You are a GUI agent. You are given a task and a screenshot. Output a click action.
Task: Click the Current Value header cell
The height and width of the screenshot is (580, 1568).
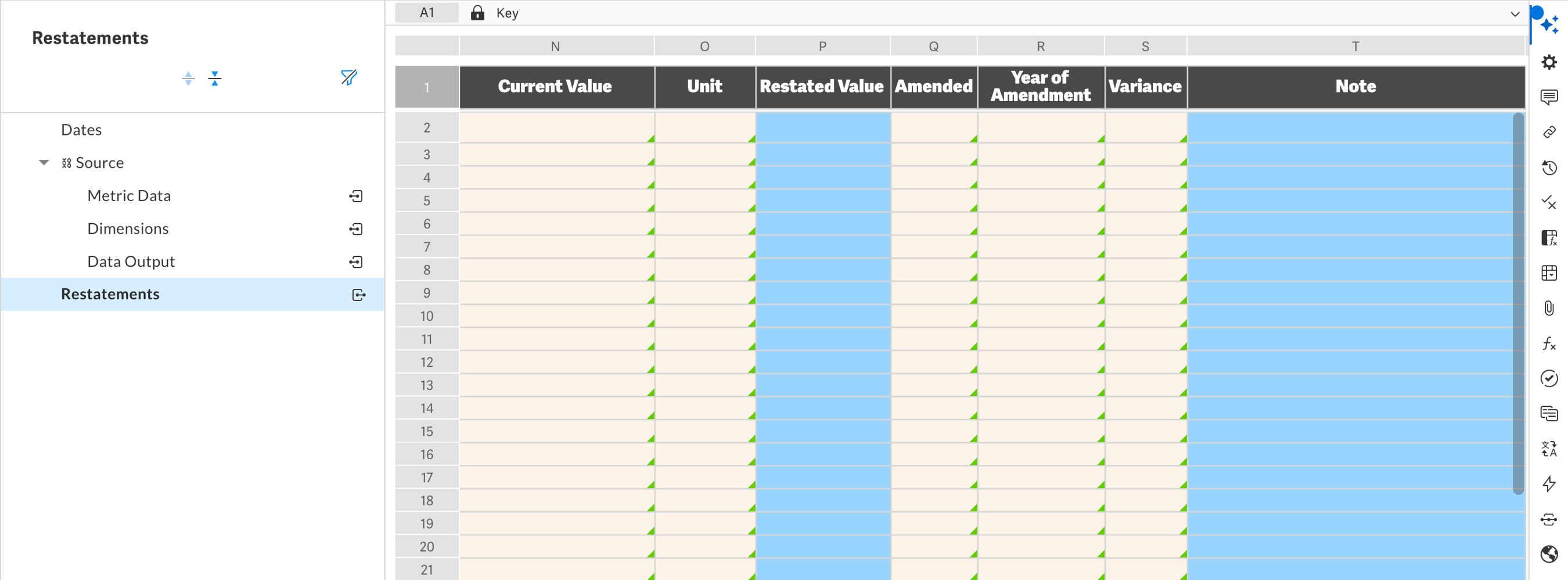557,87
